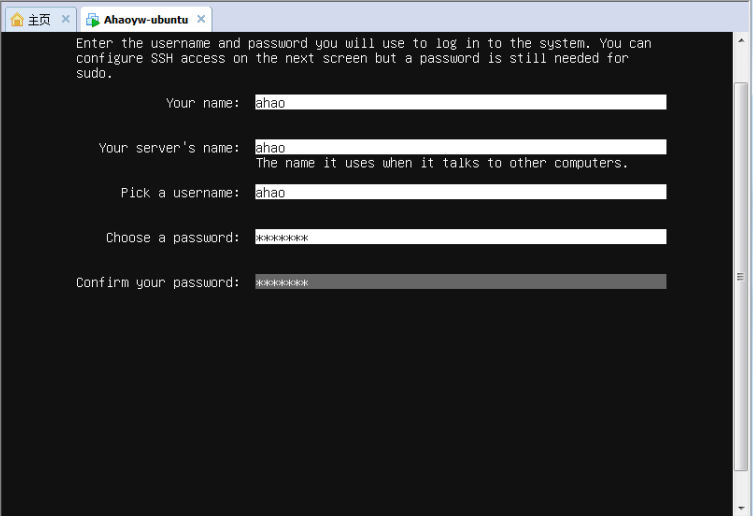The height and width of the screenshot is (516, 753).
Task: Click the VM icon on Ahaoyw-ubuntu tab
Action: pos(93,19)
